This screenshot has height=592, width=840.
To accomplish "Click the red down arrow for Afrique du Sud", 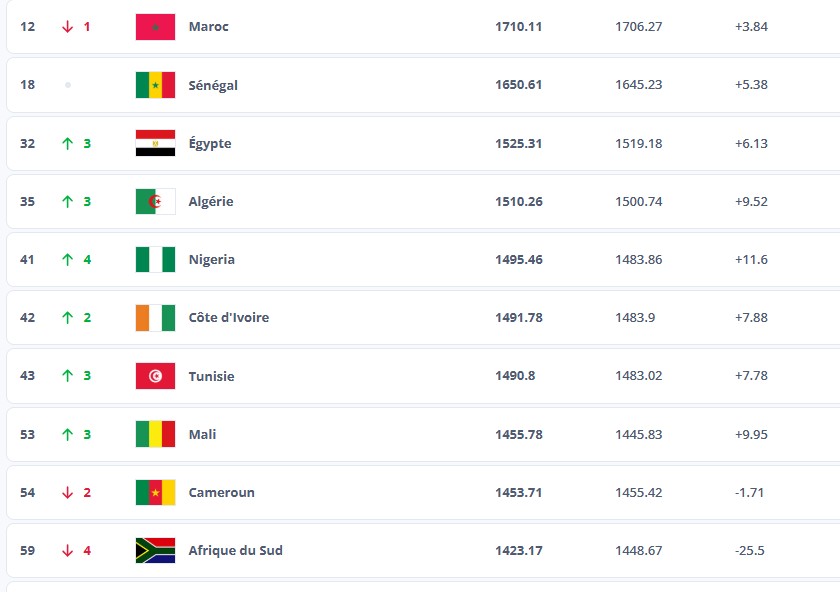I will pos(67,550).
